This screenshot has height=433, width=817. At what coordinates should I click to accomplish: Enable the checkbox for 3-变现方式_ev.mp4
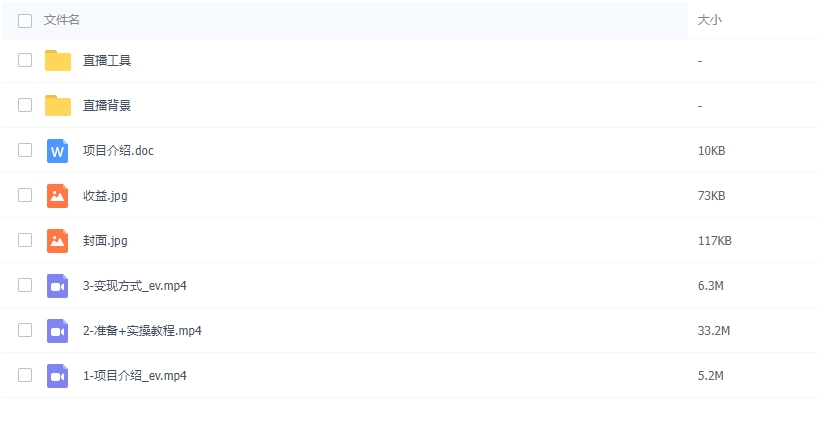tap(25, 285)
